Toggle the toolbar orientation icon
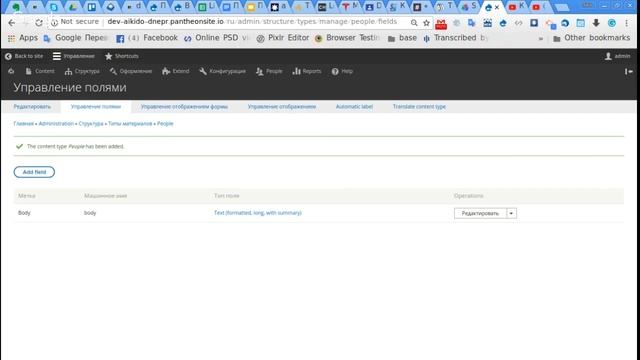640x360 pixels. click(x=629, y=71)
